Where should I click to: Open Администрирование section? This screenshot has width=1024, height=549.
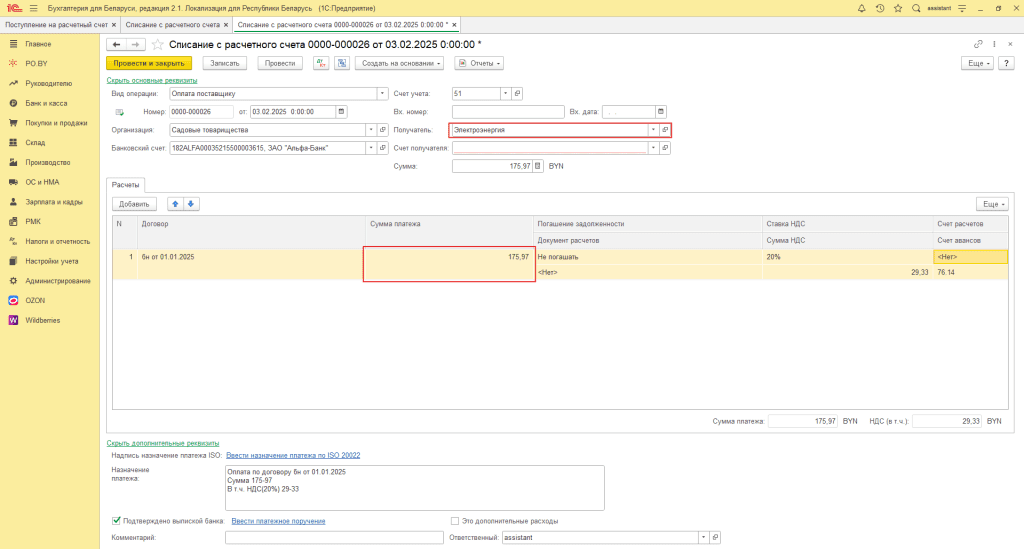57,281
